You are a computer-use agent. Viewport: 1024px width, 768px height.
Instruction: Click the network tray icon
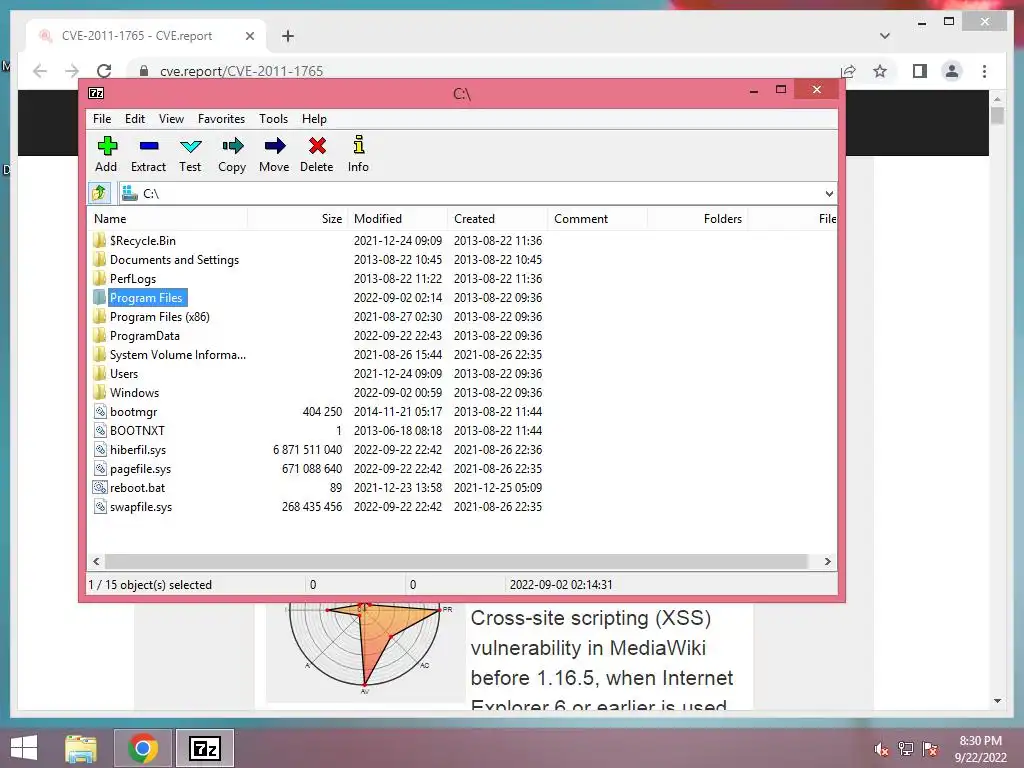[906, 749]
